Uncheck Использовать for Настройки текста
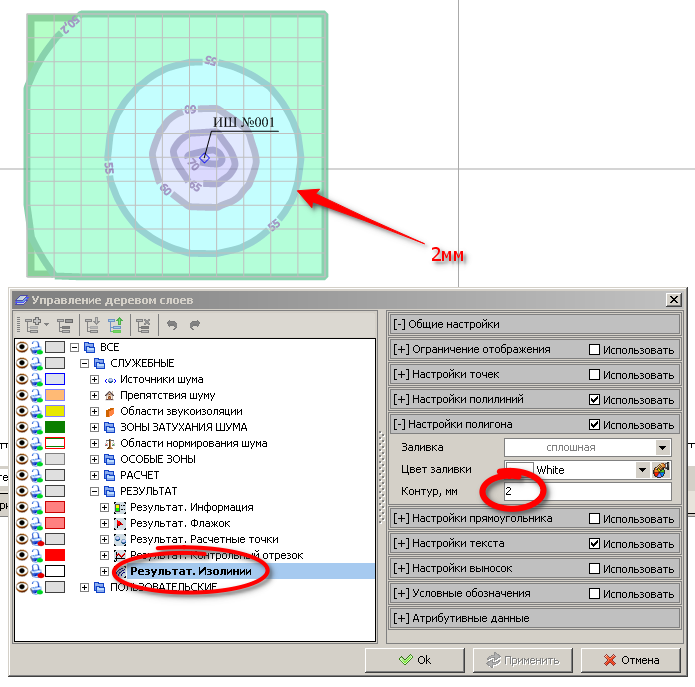 coord(595,543)
